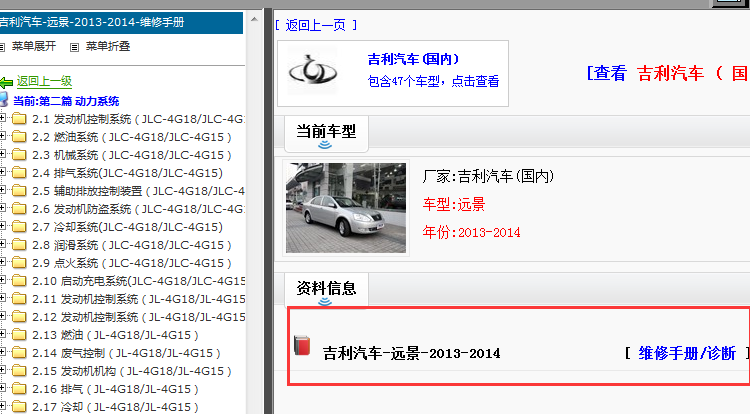
Task: Click folder icon of 2.9 点火系统
Action: coord(19,263)
